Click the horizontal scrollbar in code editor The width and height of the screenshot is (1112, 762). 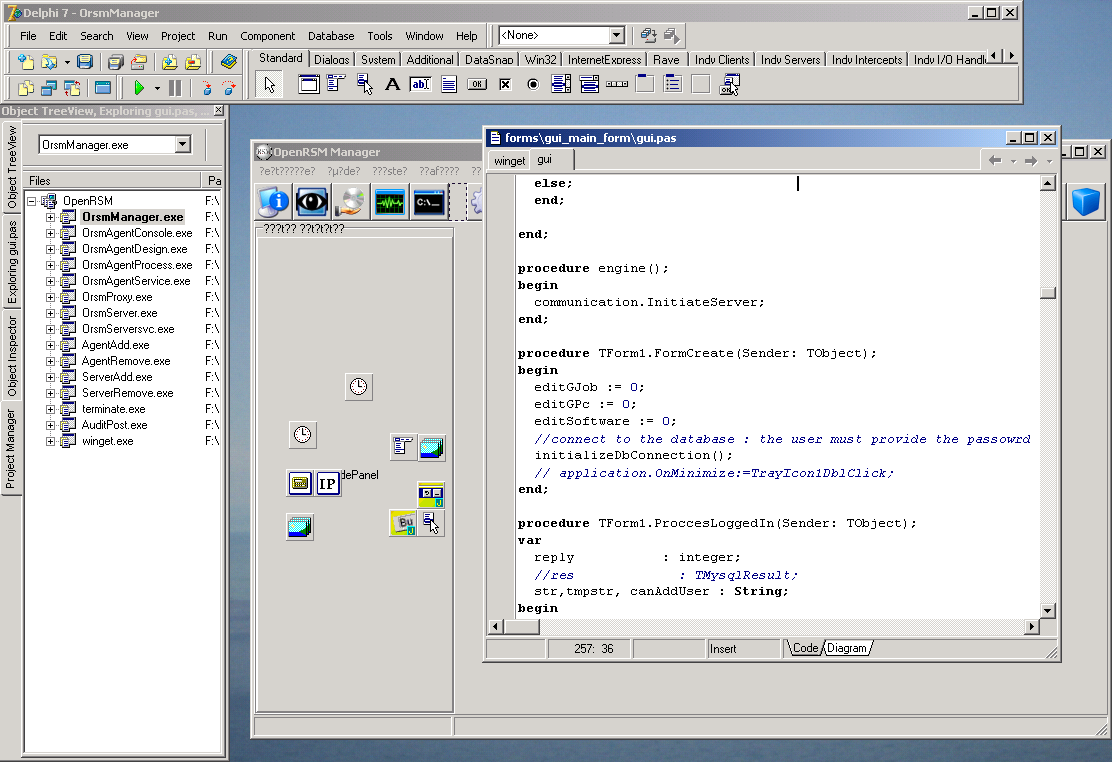pos(763,626)
